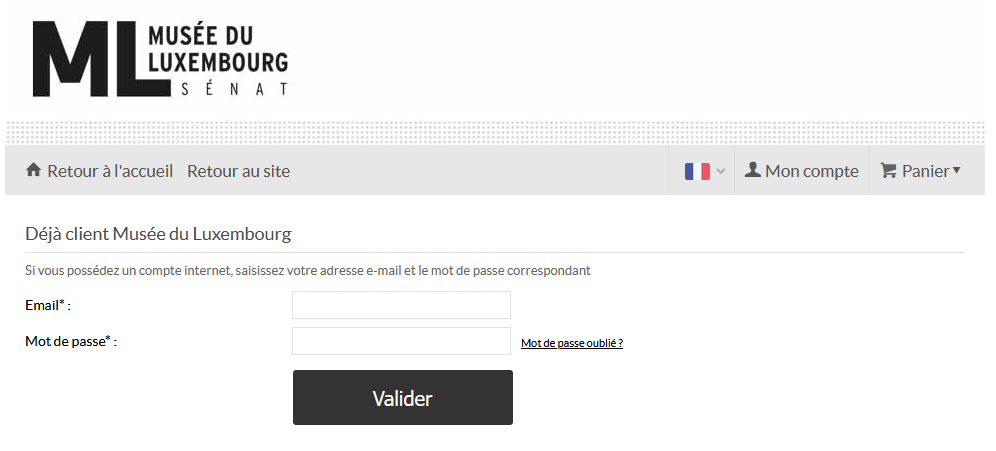This screenshot has width=996, height=451.
Task: Follow the Mot de passe oublié link
Action: [x=572, y=343]
